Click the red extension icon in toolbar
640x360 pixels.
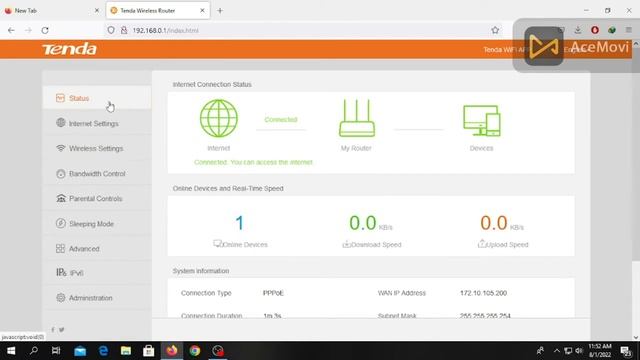[x=595, y=30]
